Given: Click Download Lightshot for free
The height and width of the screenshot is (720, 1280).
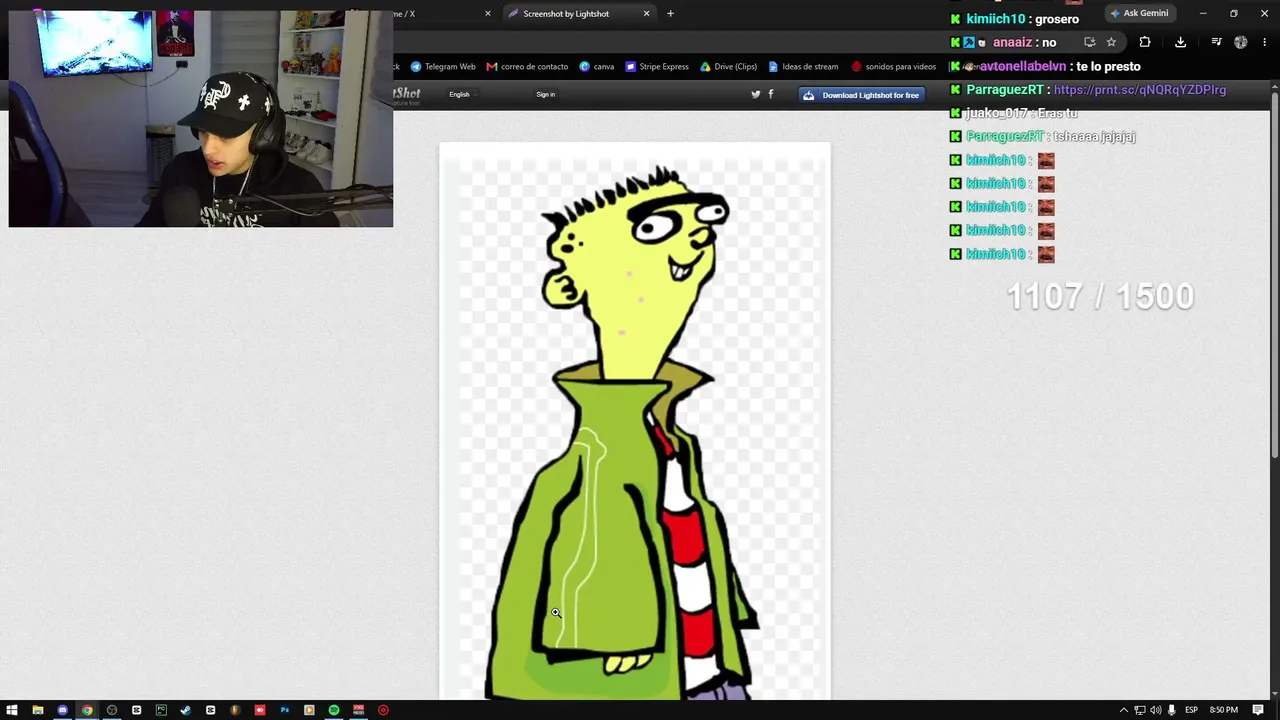Looking at the screenshot, I should 861,95.
